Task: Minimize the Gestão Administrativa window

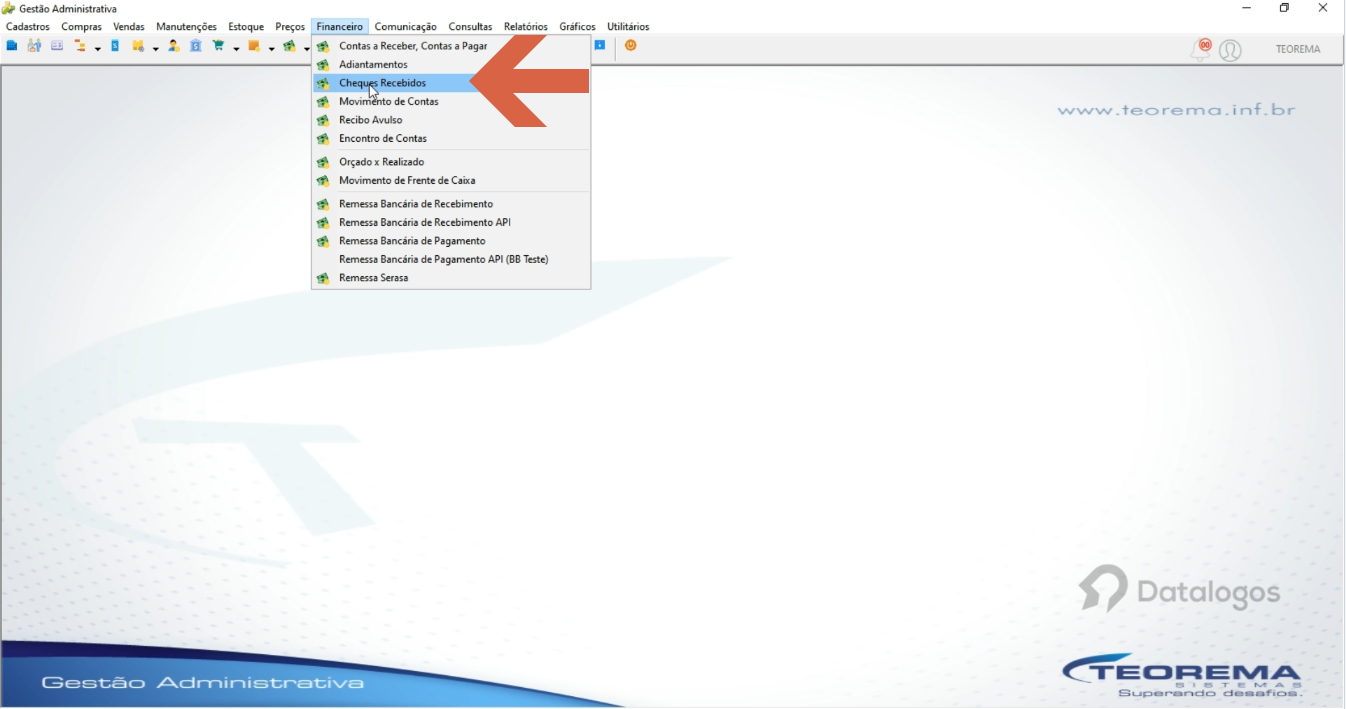Action: [x=1247, y=8]
